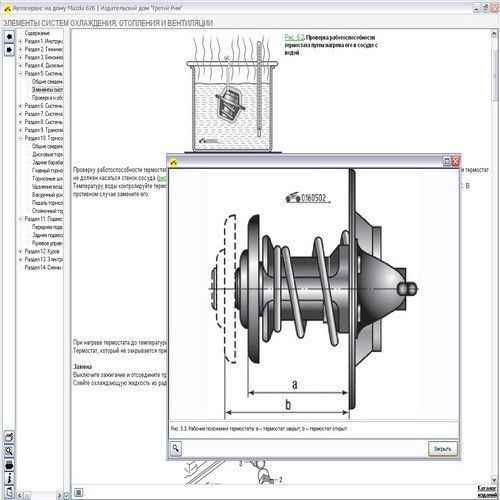Click the green figure link in the paragraph
500x500 pixels.
161,178
